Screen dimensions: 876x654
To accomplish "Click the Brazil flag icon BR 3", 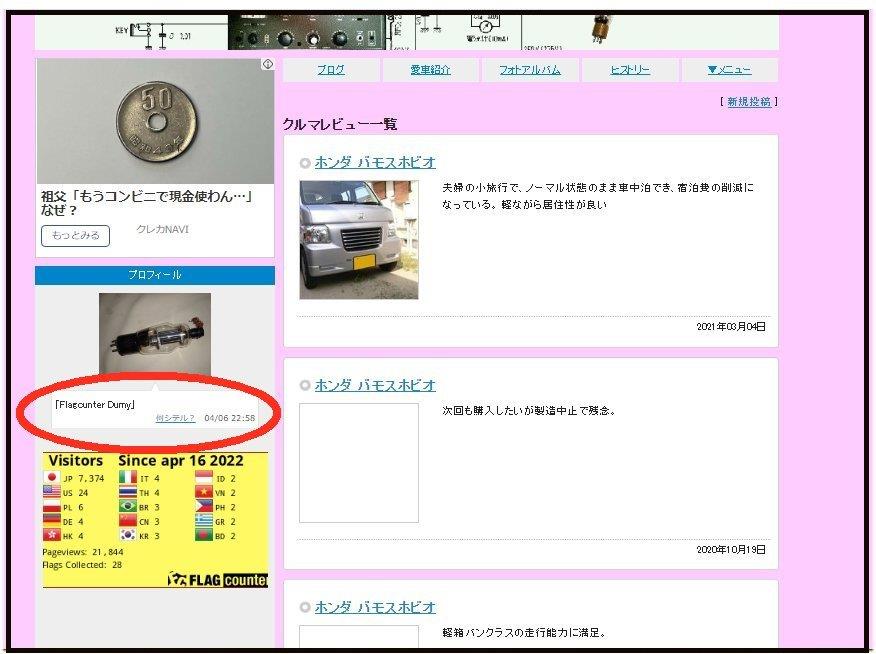I will click(x=128, y=507).
